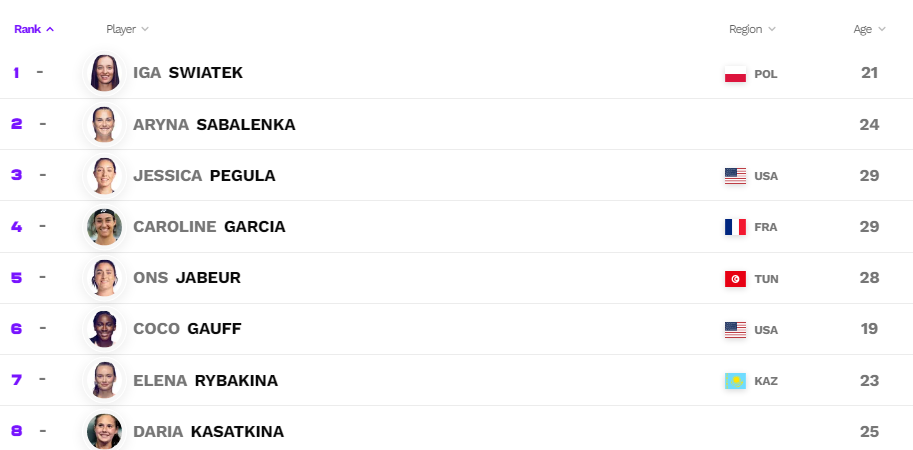Click rank number 1 in first row
The width and height of the screenshot is (913, 450).
(16, 73)
